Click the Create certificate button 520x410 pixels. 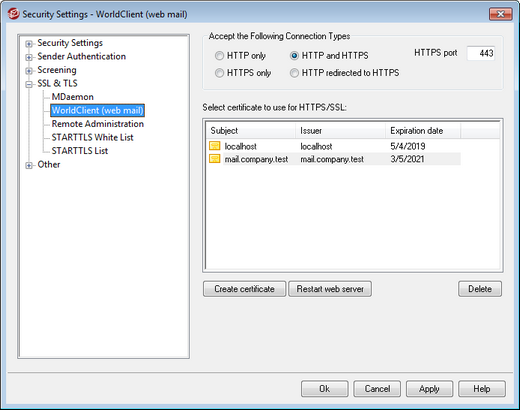click(x=244, y=289)
